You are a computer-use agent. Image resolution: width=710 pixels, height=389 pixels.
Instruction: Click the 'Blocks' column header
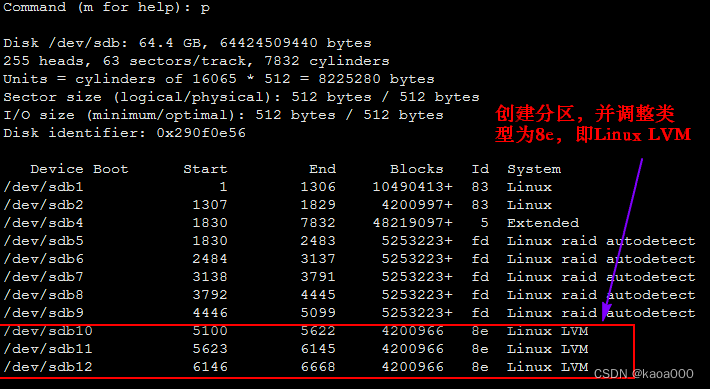click(417, 169)
